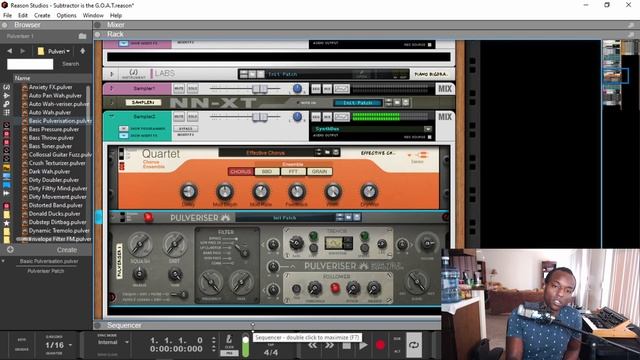Select Crush Texturizer.pulver patch
The image size is (640, 360).
click(x=57, y=163)
